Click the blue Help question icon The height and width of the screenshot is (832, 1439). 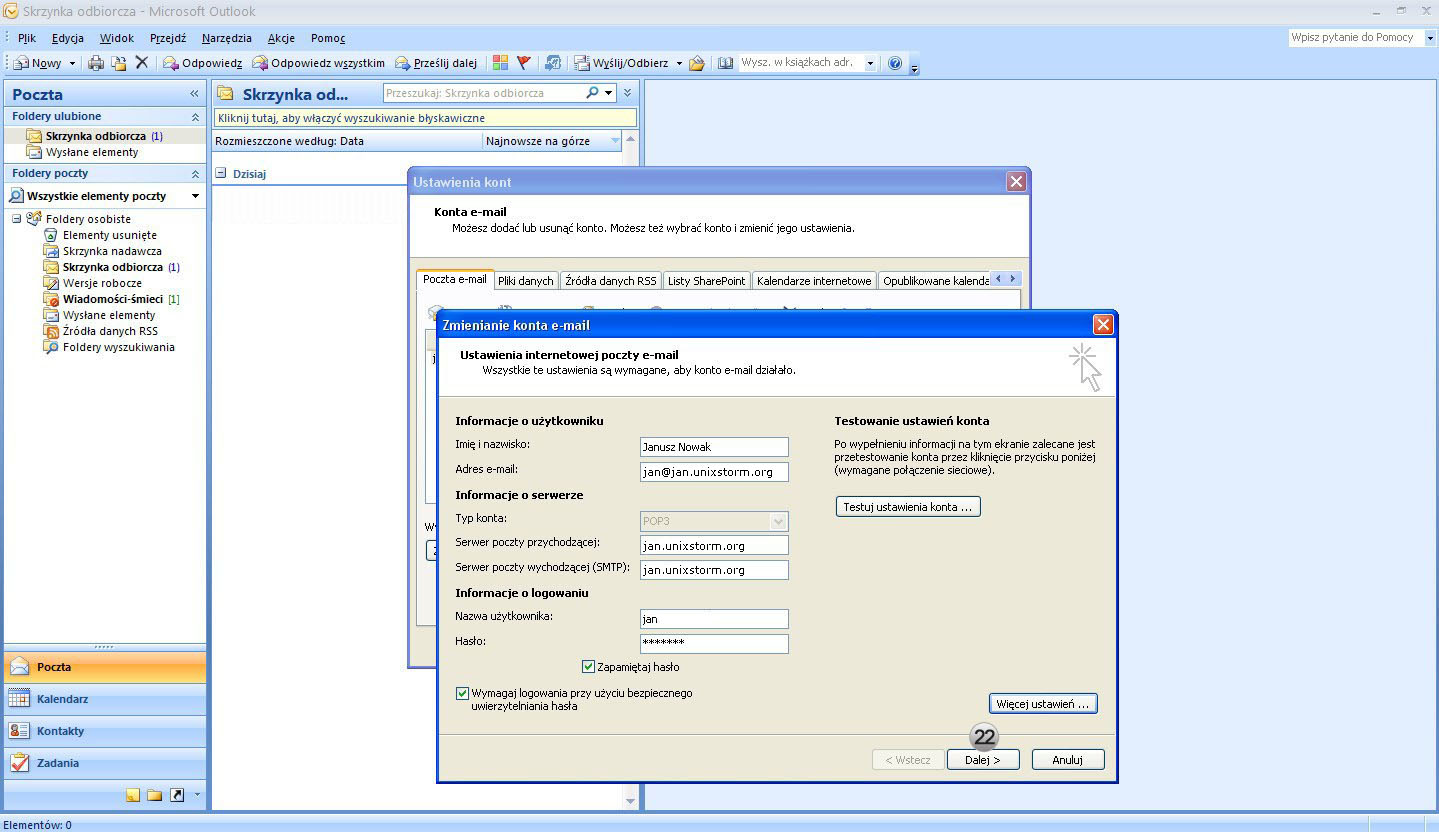pyautogui.click(x=895, y=63)
